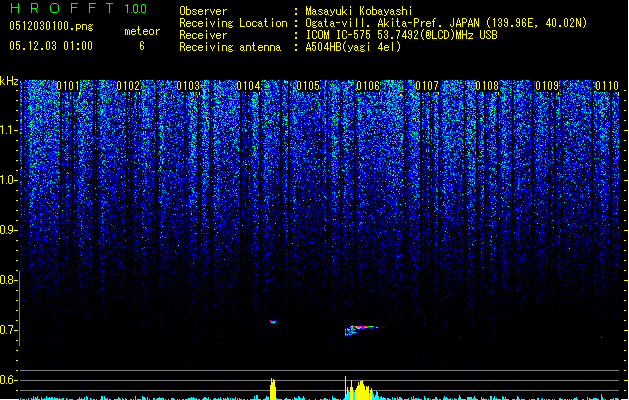Viewport: 629px width, 400px height.
Task: Click the meteor count value 6
Action: point(142,46)
